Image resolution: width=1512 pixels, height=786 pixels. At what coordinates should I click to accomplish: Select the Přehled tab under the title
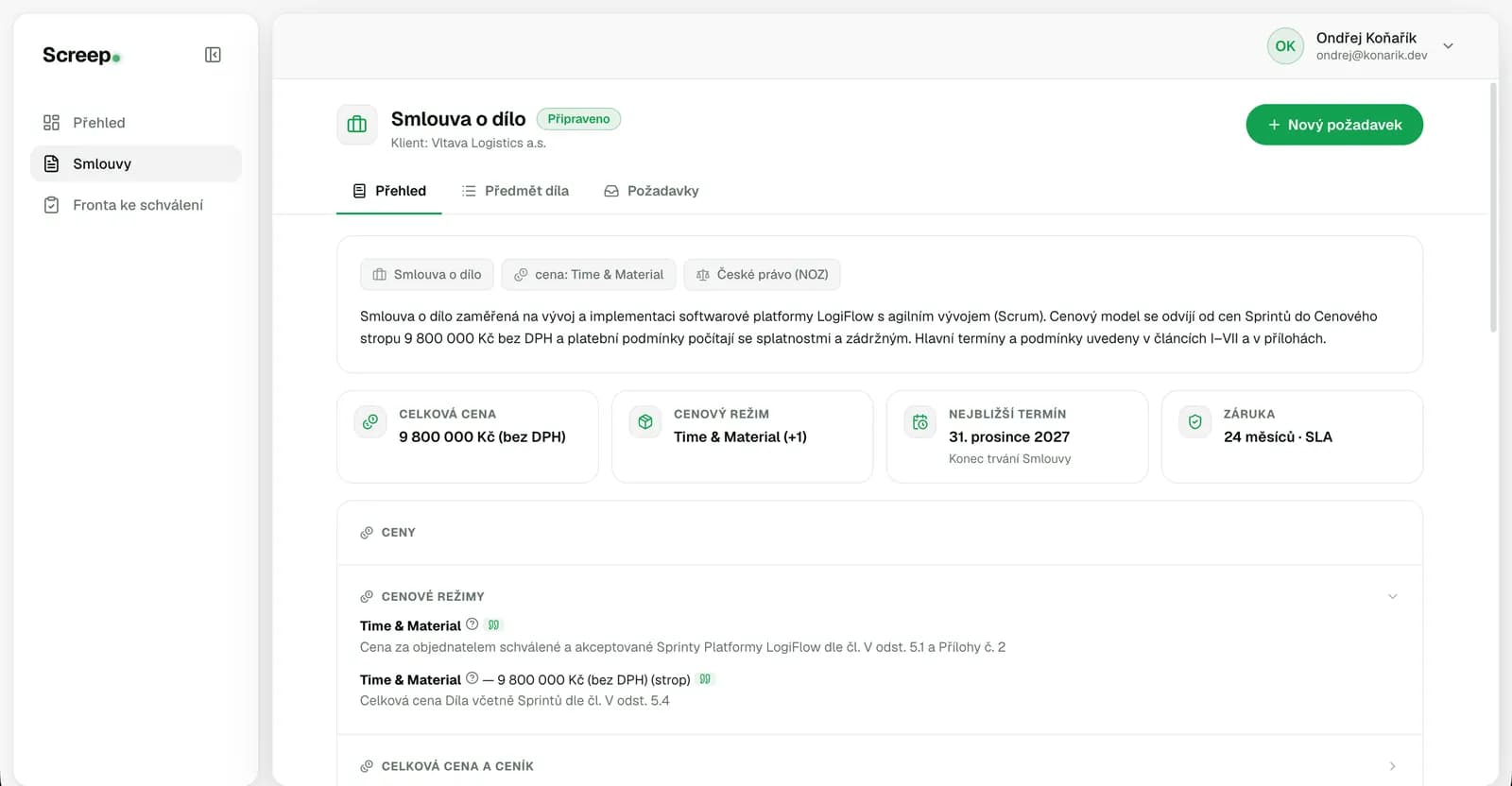click(x=389, y=191)
